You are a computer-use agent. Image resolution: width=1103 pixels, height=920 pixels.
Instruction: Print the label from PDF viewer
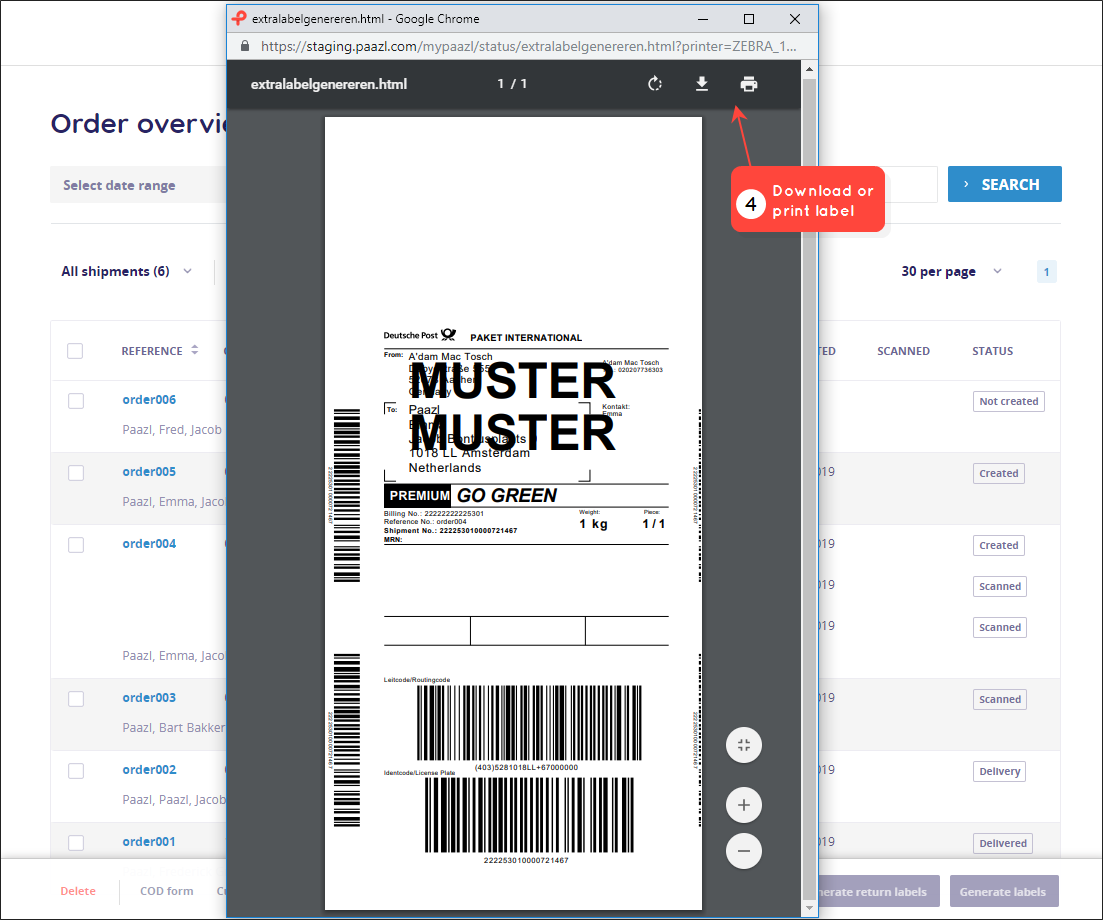pos(748,84)
